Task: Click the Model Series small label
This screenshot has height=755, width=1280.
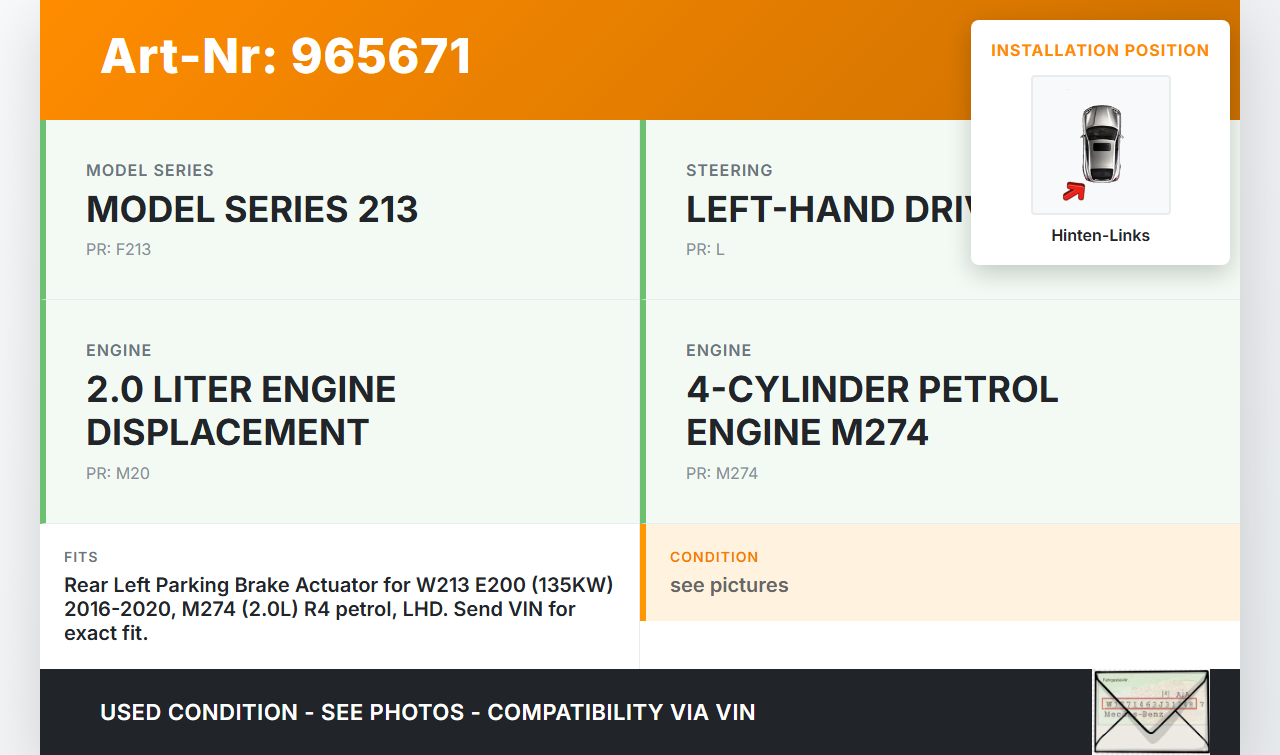Action: [150, 170]
